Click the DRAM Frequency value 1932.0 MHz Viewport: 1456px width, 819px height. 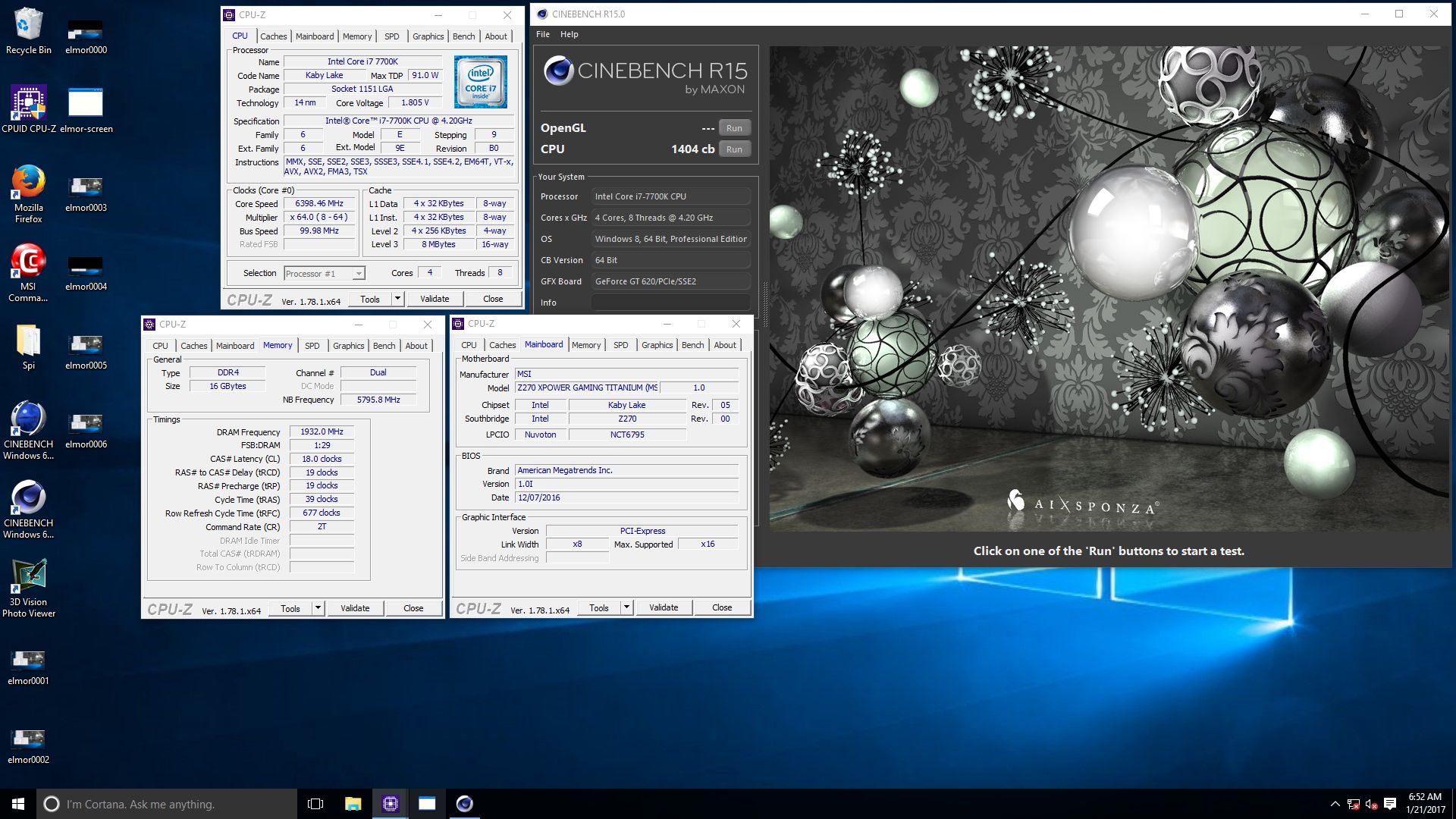322,432
